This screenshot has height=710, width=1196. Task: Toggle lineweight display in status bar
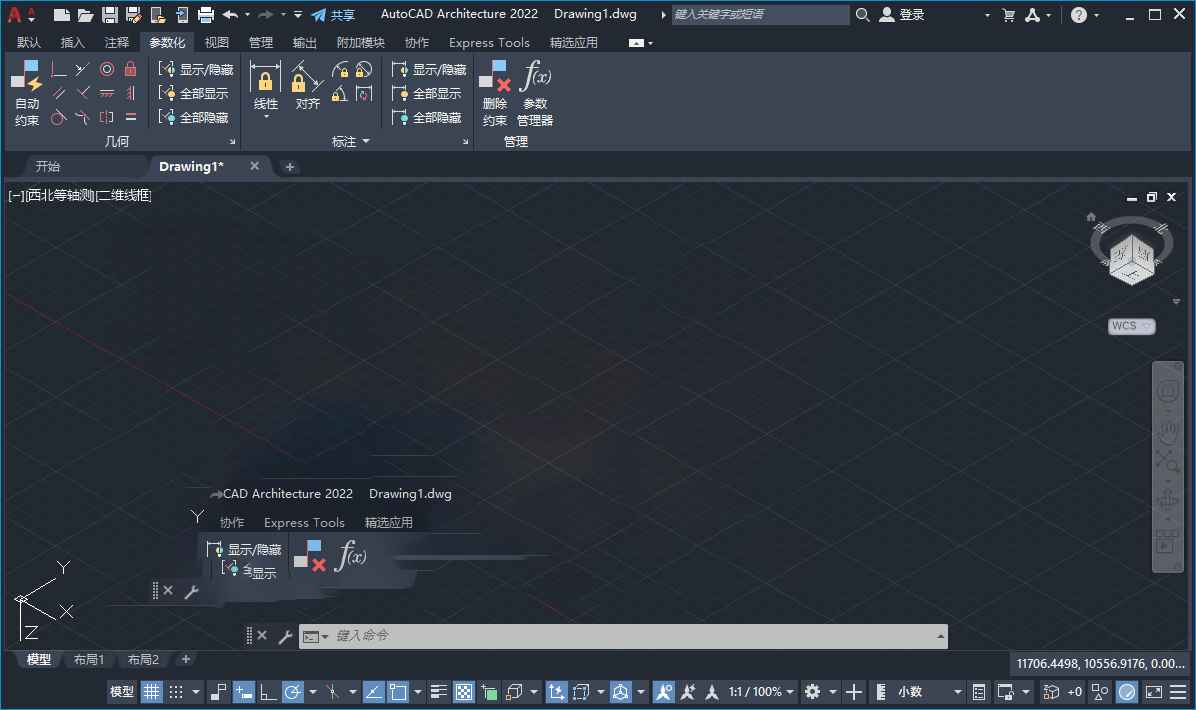pyautogui.click(x=439, y=692)
